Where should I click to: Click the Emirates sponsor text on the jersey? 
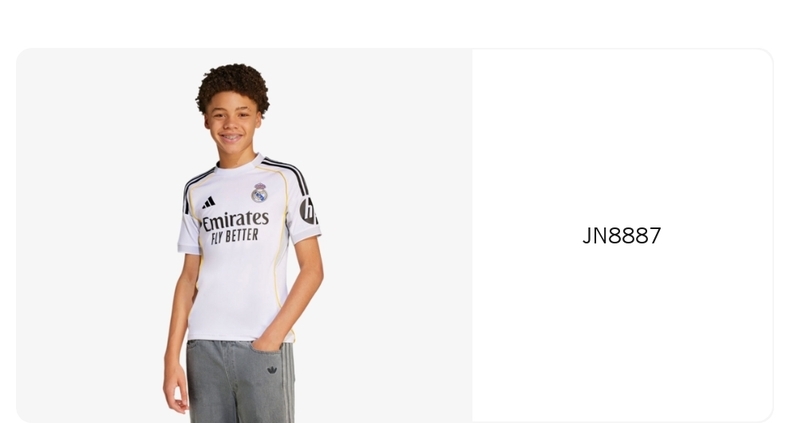[x=235, y=221]
